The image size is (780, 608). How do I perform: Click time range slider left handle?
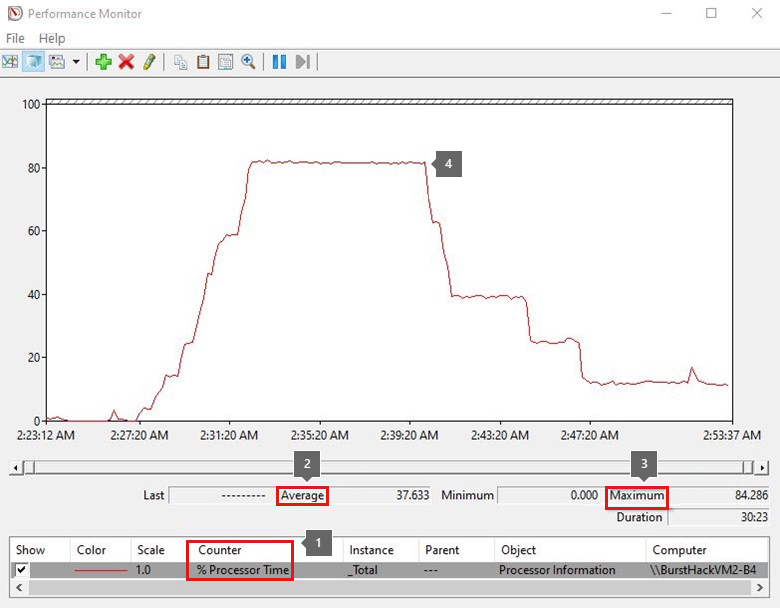point(30,468)
